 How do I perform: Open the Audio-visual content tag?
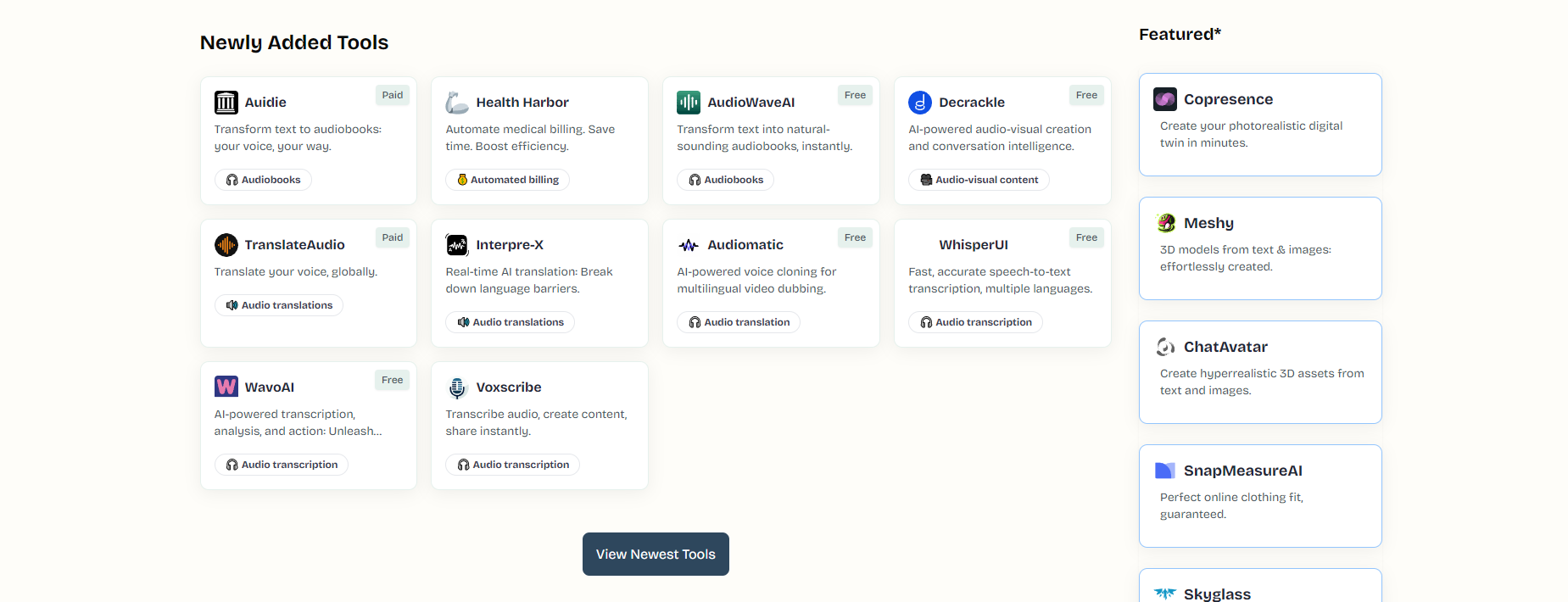[x=979, y=180]
